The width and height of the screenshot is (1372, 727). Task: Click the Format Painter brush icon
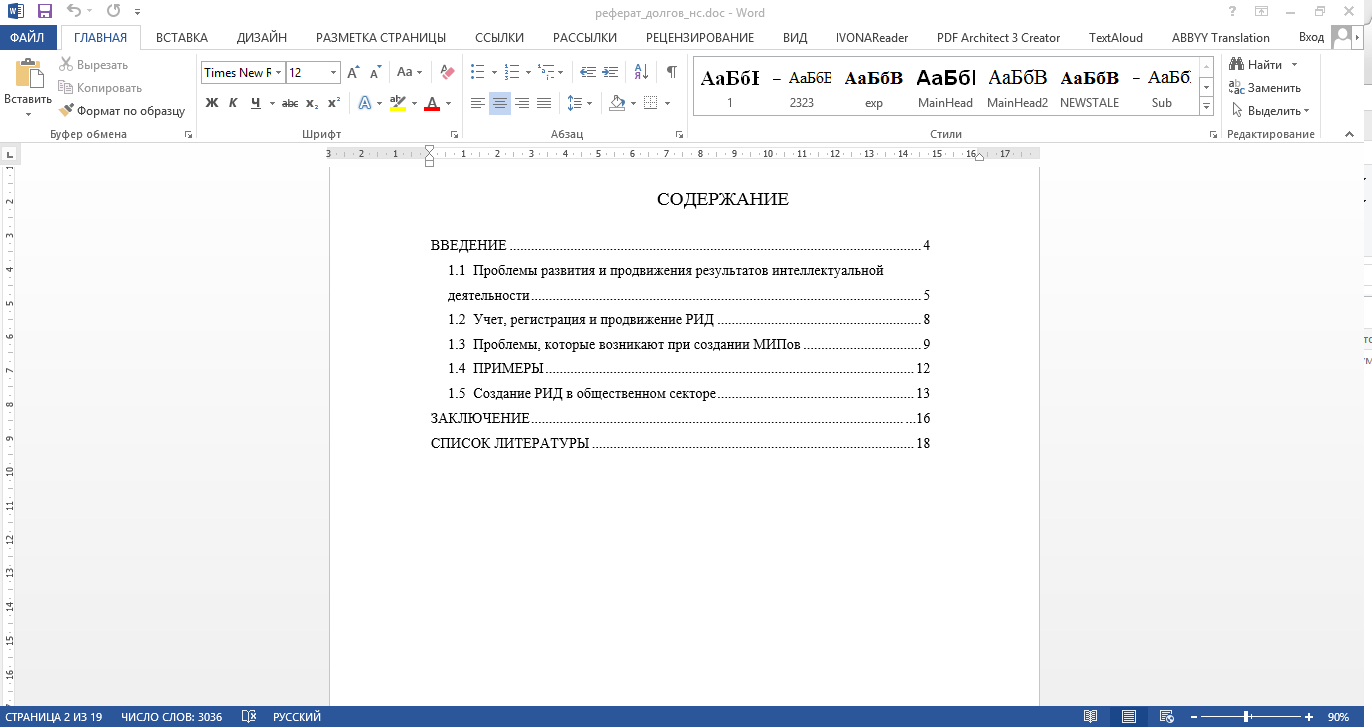click(x=67, y=111)
